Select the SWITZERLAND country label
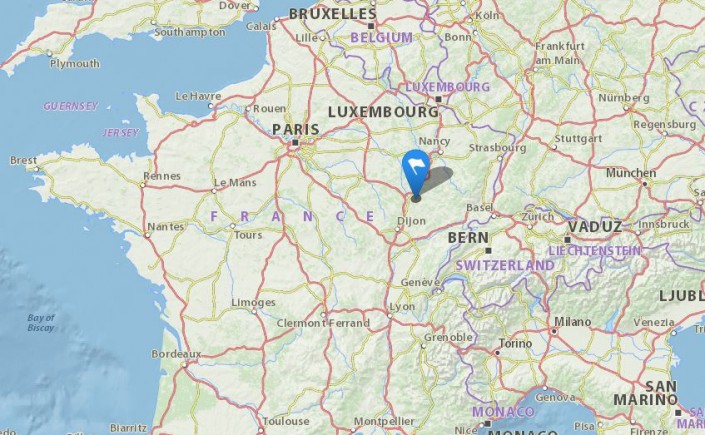Screen dimensions: 705x435 [x=505, y=265]
